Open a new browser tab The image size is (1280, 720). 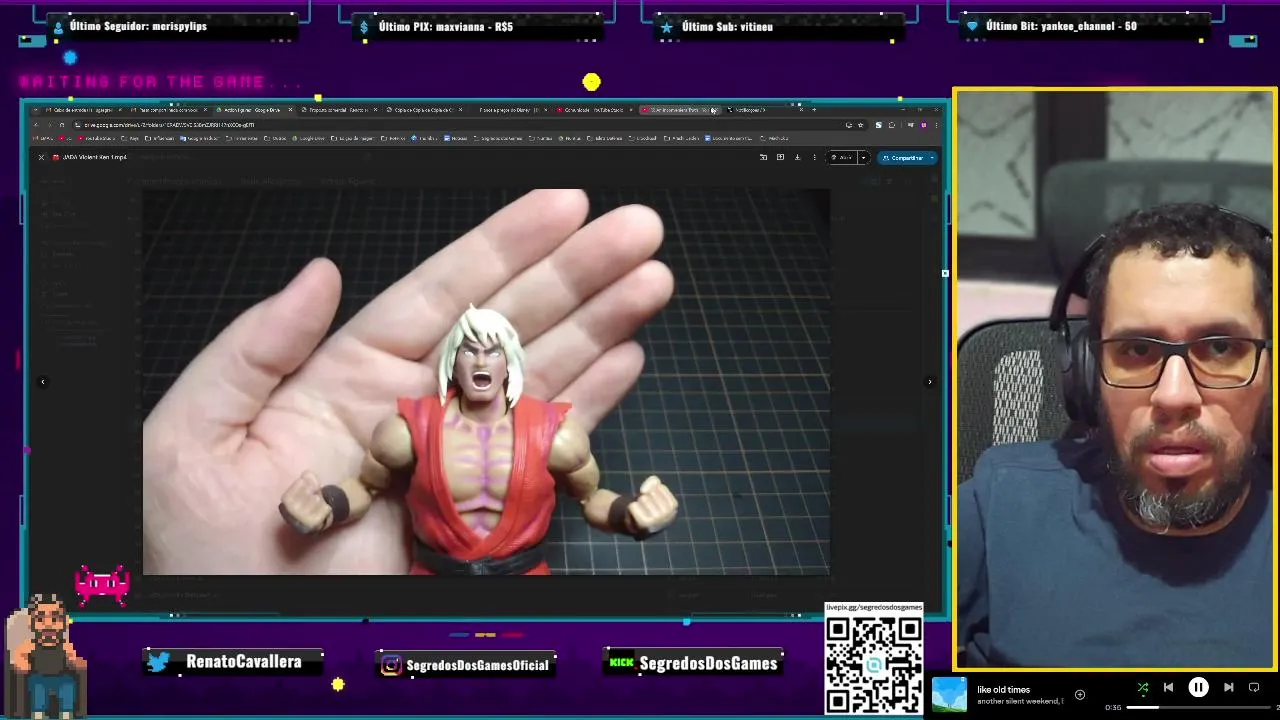pyautogui.click(x=814, y=109)
